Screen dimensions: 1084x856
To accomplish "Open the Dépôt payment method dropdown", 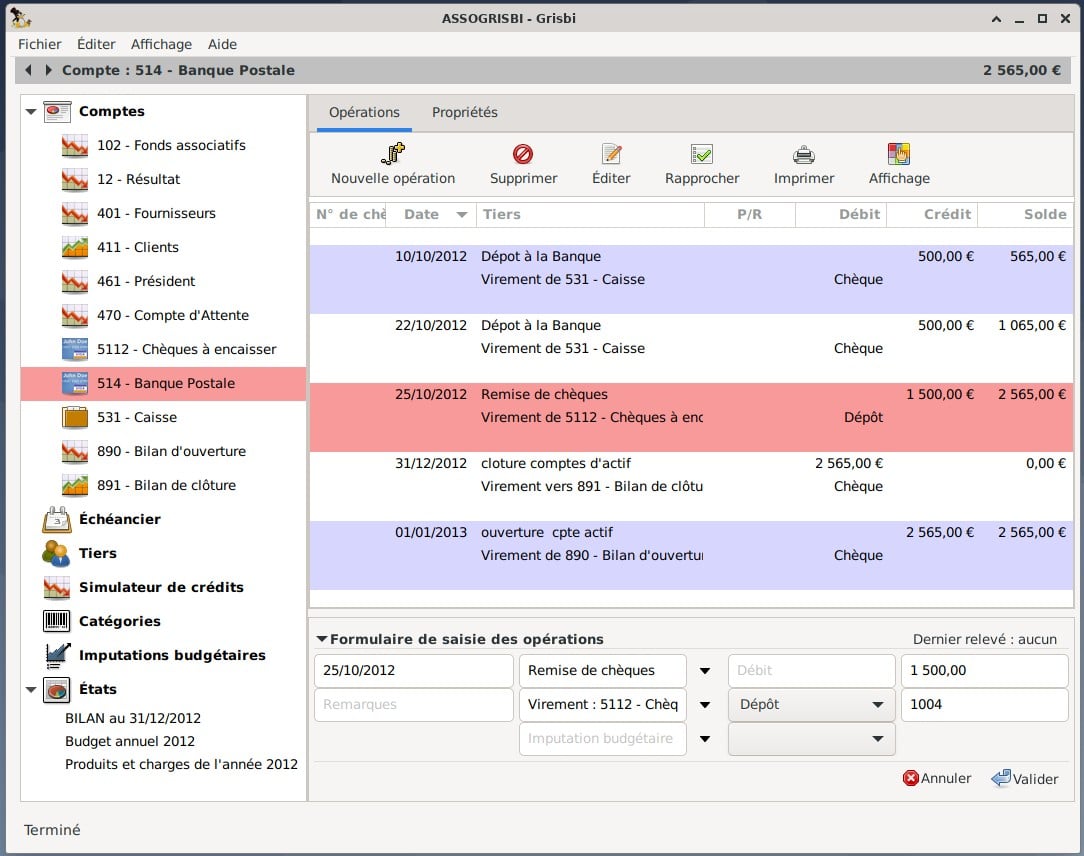I will 811,705.
